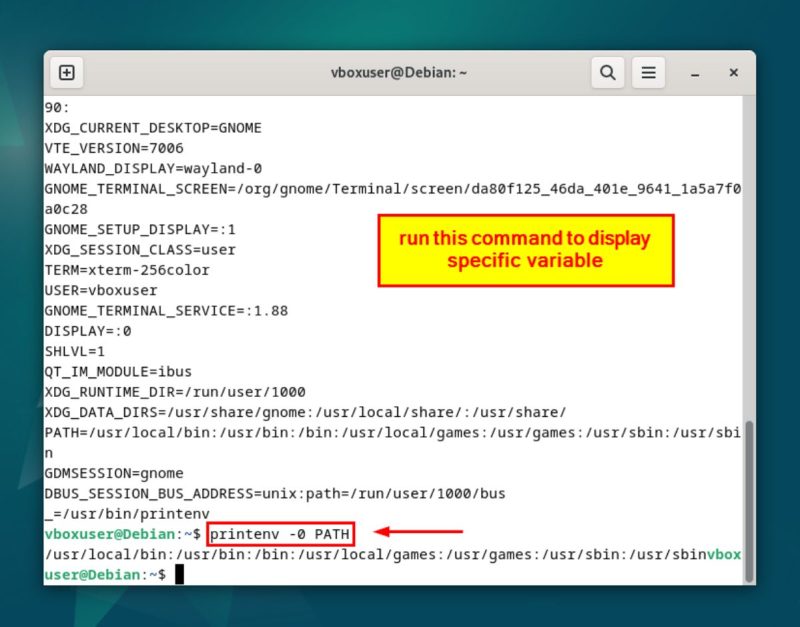Open the hamburger menu
The image size is (800, 627).
coord(648,72)
